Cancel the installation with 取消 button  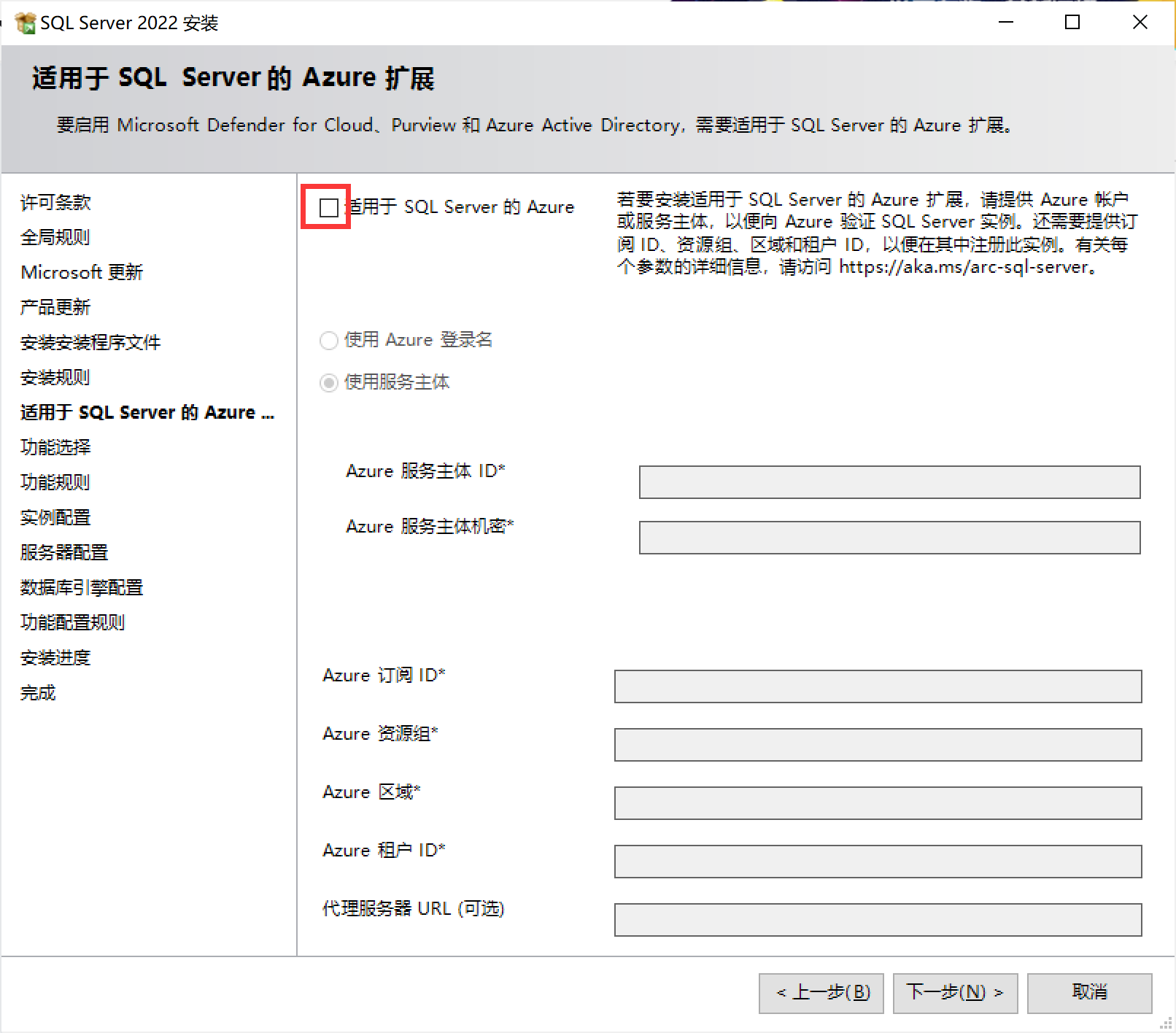1089,993
